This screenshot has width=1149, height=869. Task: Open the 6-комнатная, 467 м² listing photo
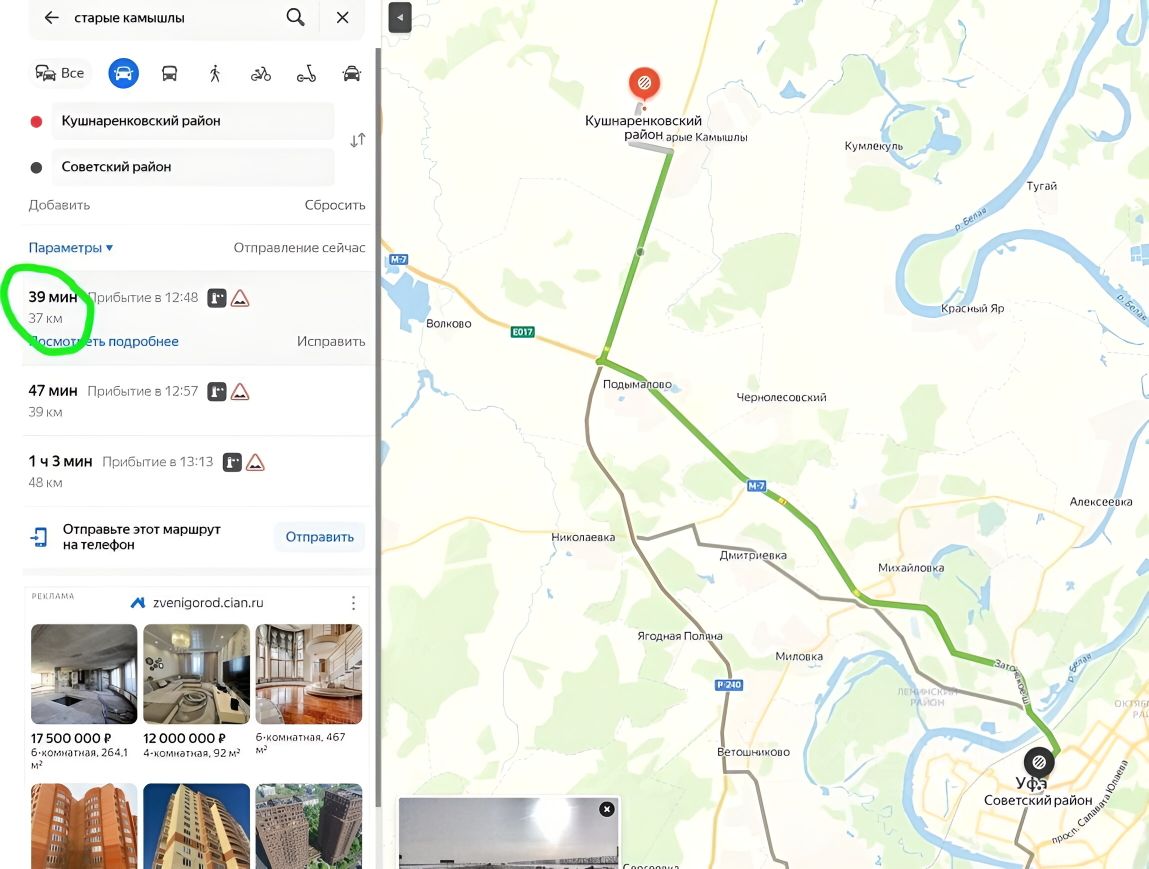point(309,674)
